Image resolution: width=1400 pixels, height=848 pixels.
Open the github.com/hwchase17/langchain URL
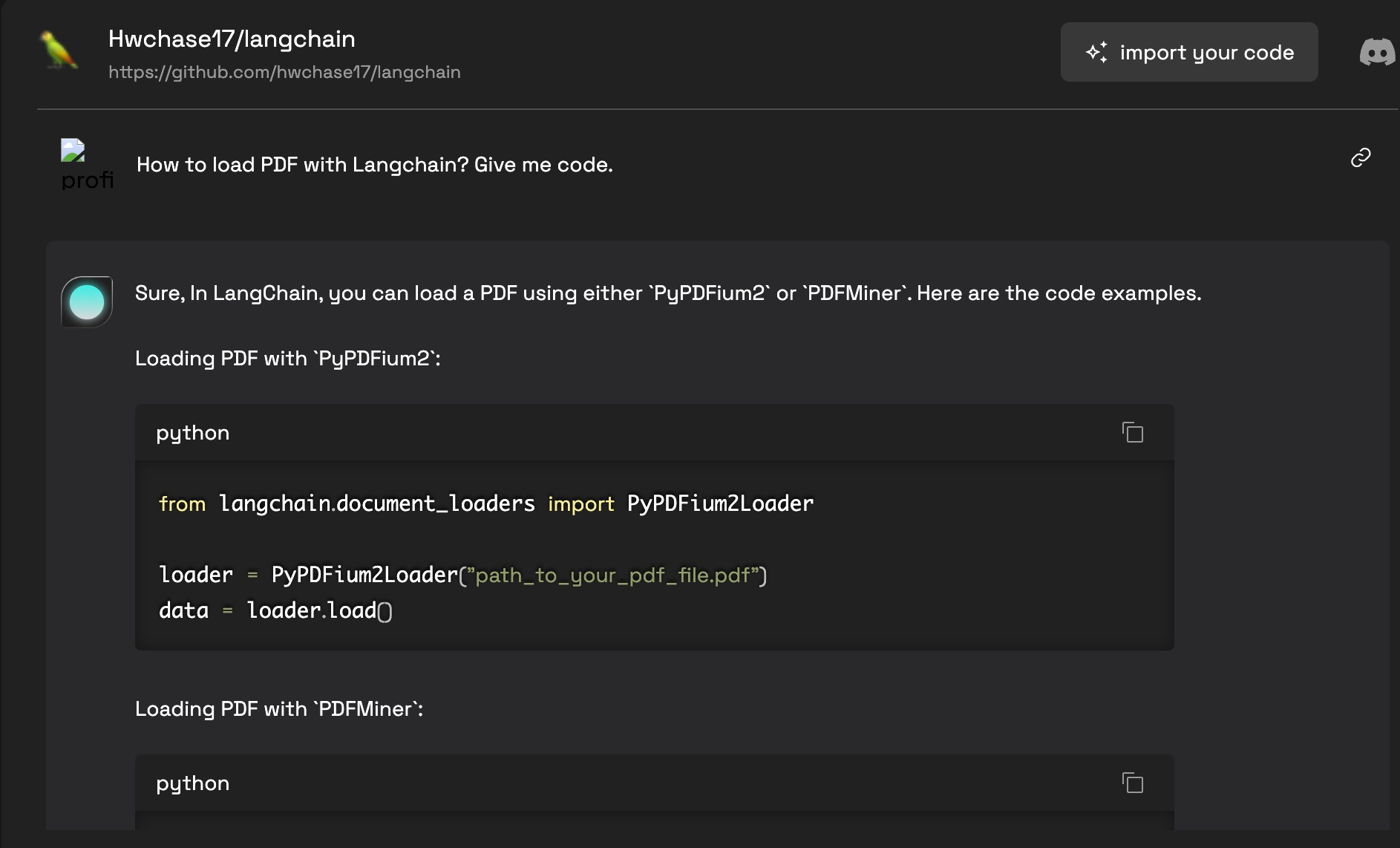(x=284, y=72)
